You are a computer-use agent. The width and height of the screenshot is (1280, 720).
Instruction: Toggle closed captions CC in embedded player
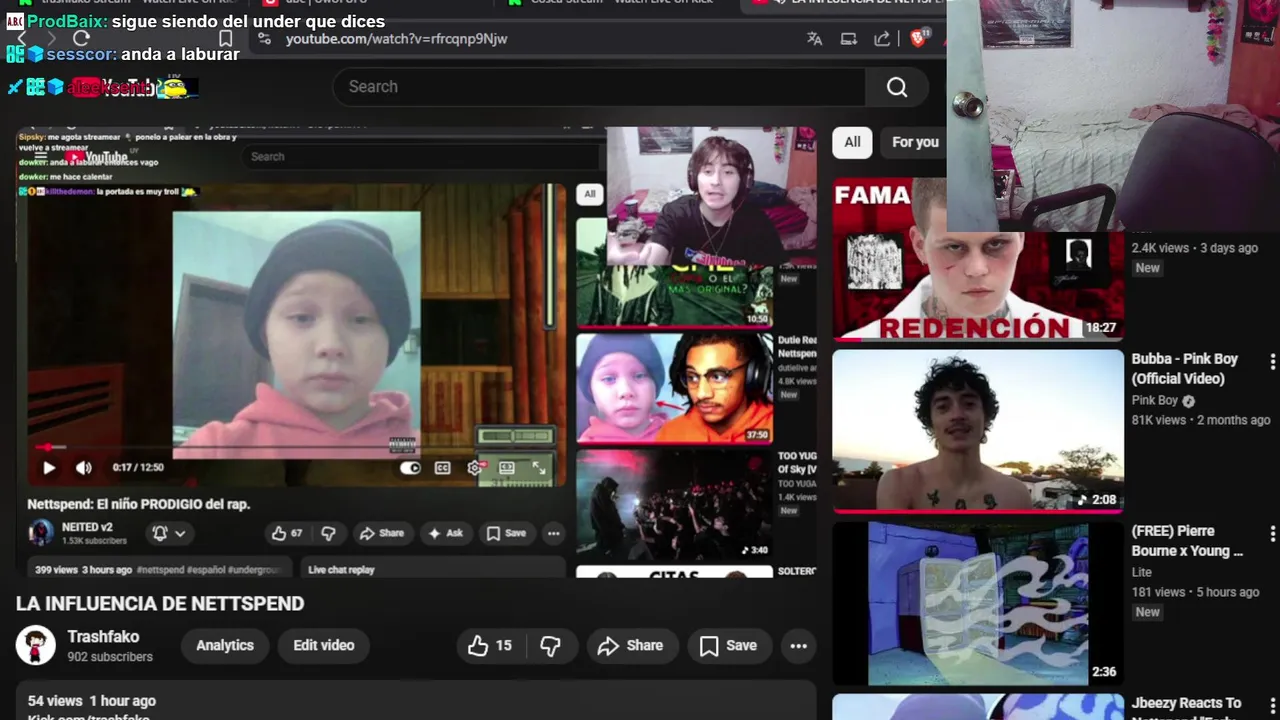[443, 467]
